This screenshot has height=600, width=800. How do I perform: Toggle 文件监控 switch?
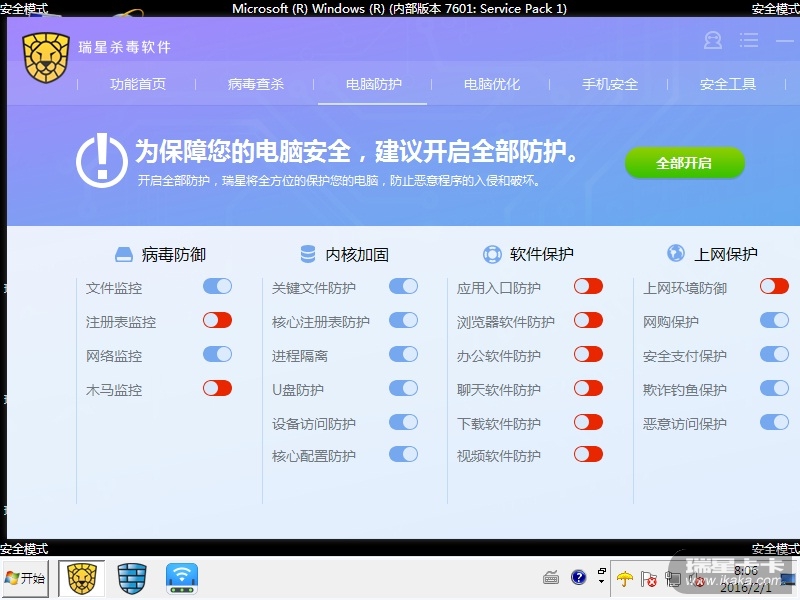[217, 287]
